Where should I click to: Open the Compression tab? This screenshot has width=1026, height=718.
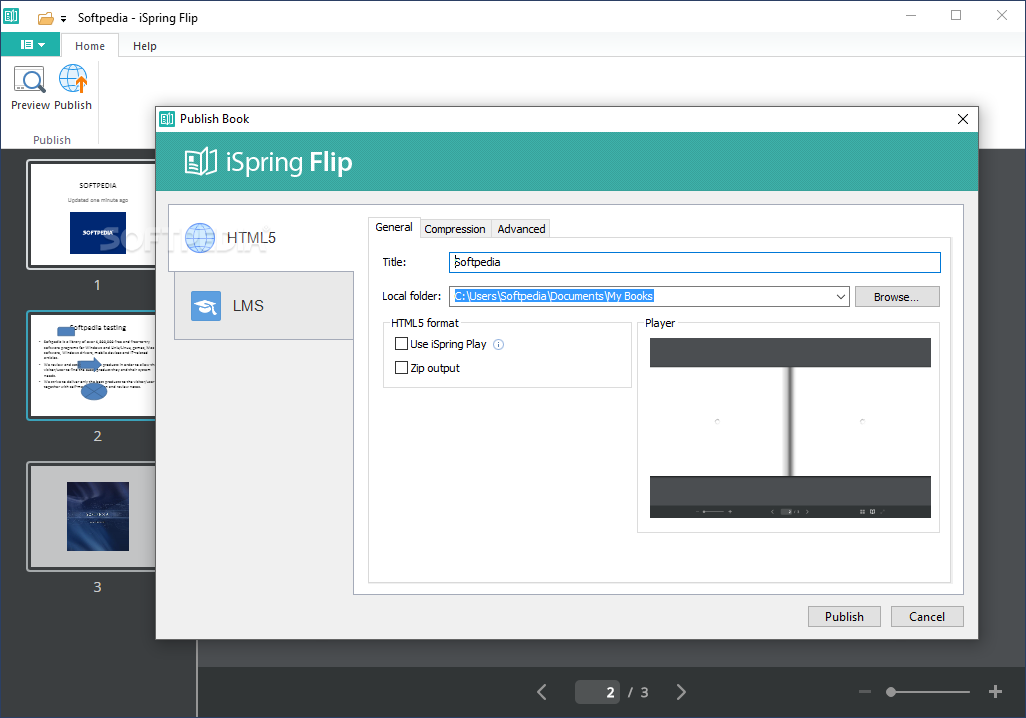(x=455, y=229)
